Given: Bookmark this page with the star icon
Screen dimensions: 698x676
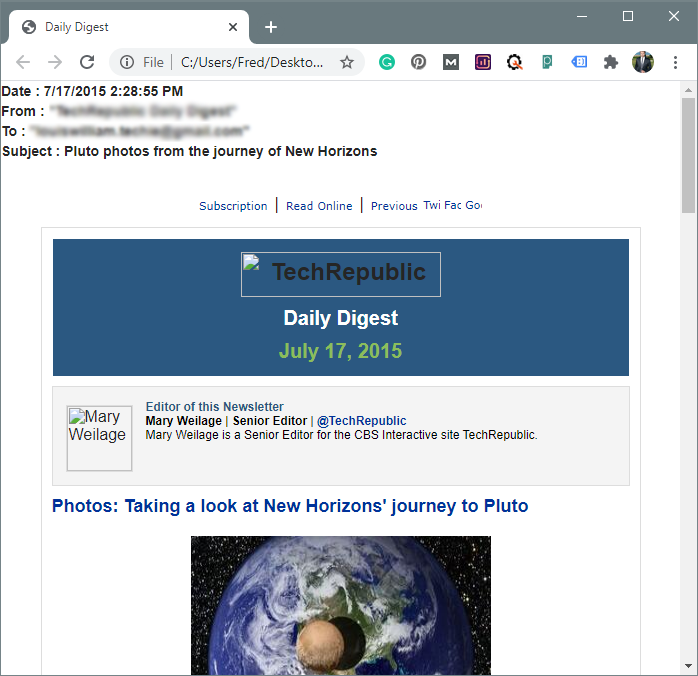Looking at the screenshot, I should 347,62.
